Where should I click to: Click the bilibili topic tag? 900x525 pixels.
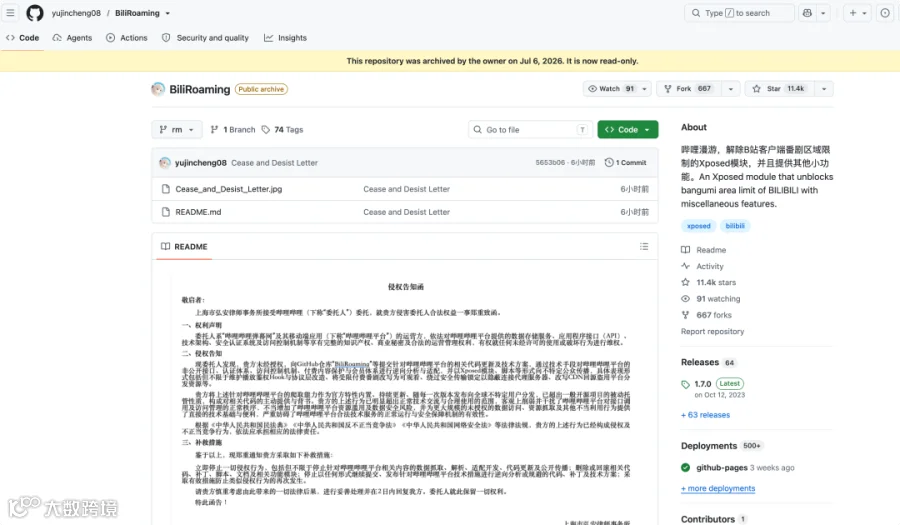point(735,226)
